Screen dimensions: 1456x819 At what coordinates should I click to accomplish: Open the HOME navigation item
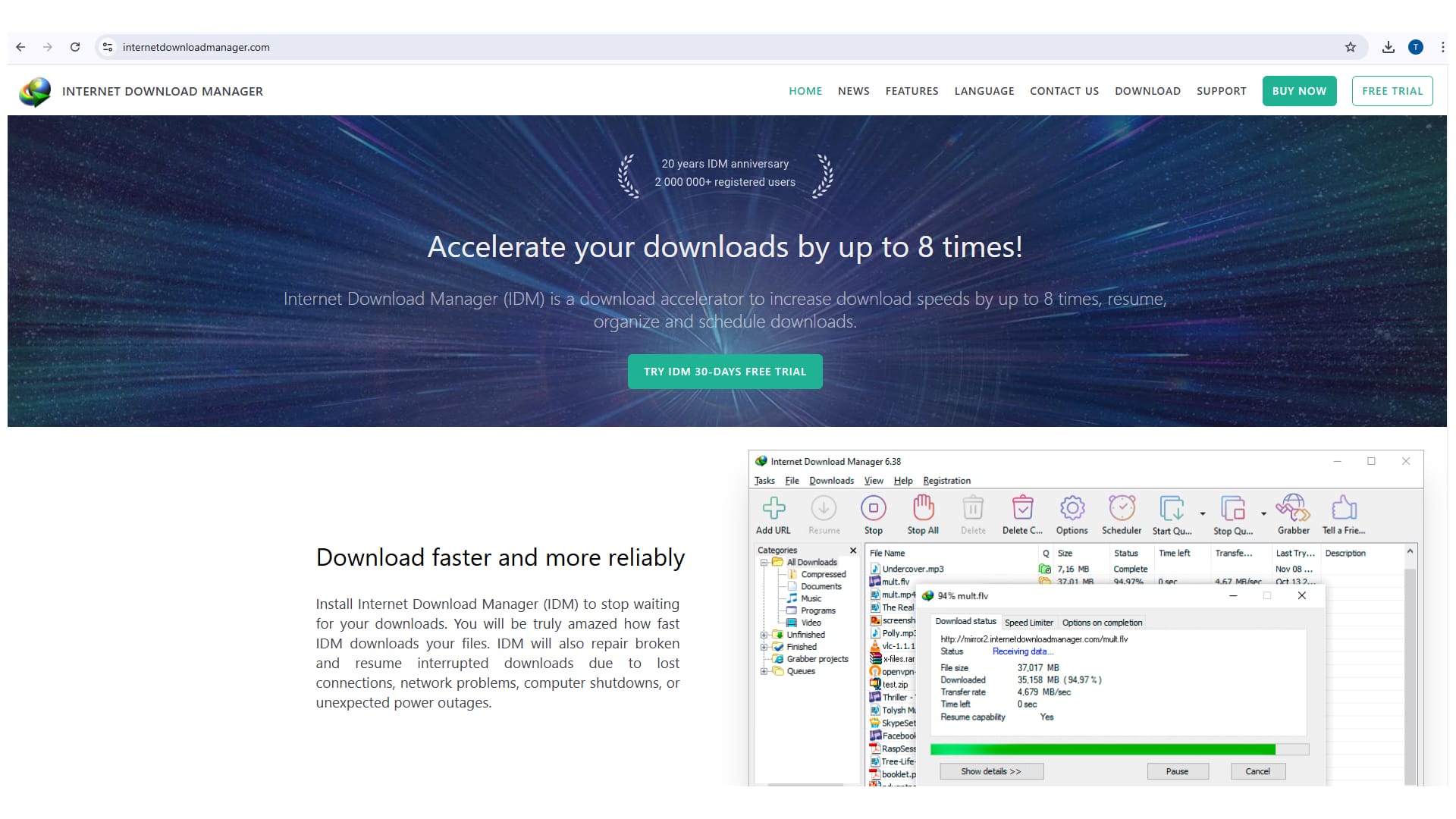click(x=805, y=91)
